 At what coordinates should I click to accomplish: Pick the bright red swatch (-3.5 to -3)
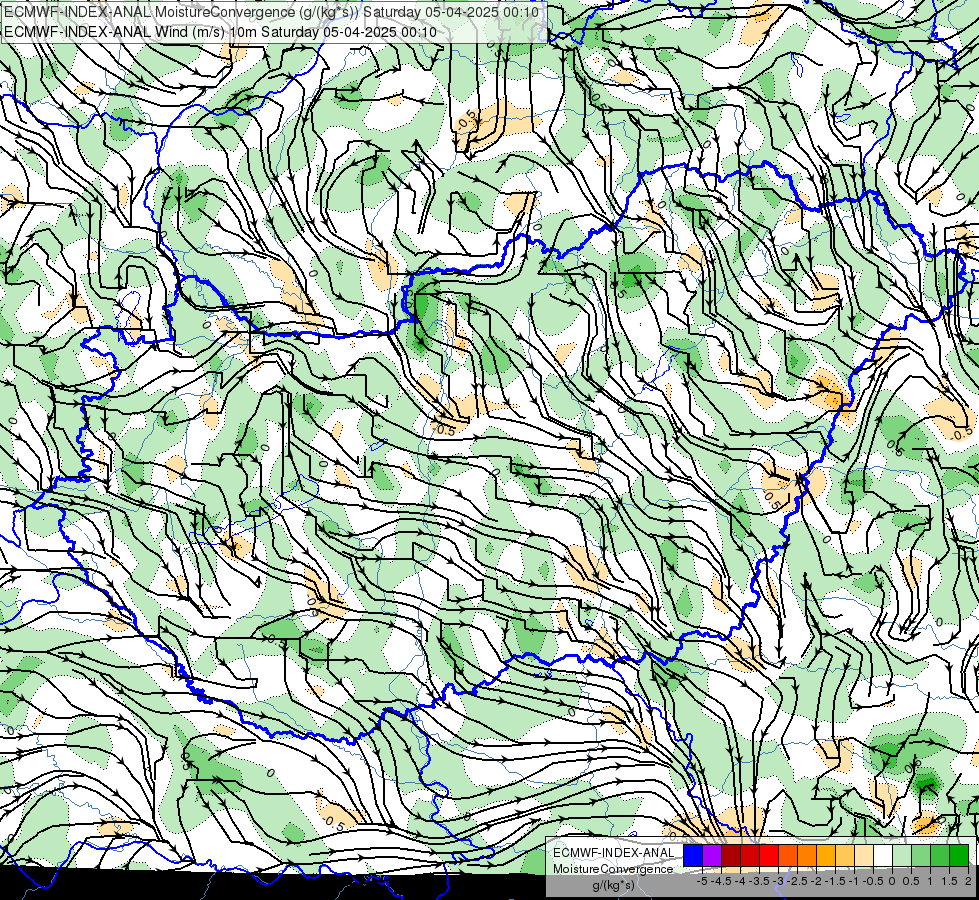point(769,855)
